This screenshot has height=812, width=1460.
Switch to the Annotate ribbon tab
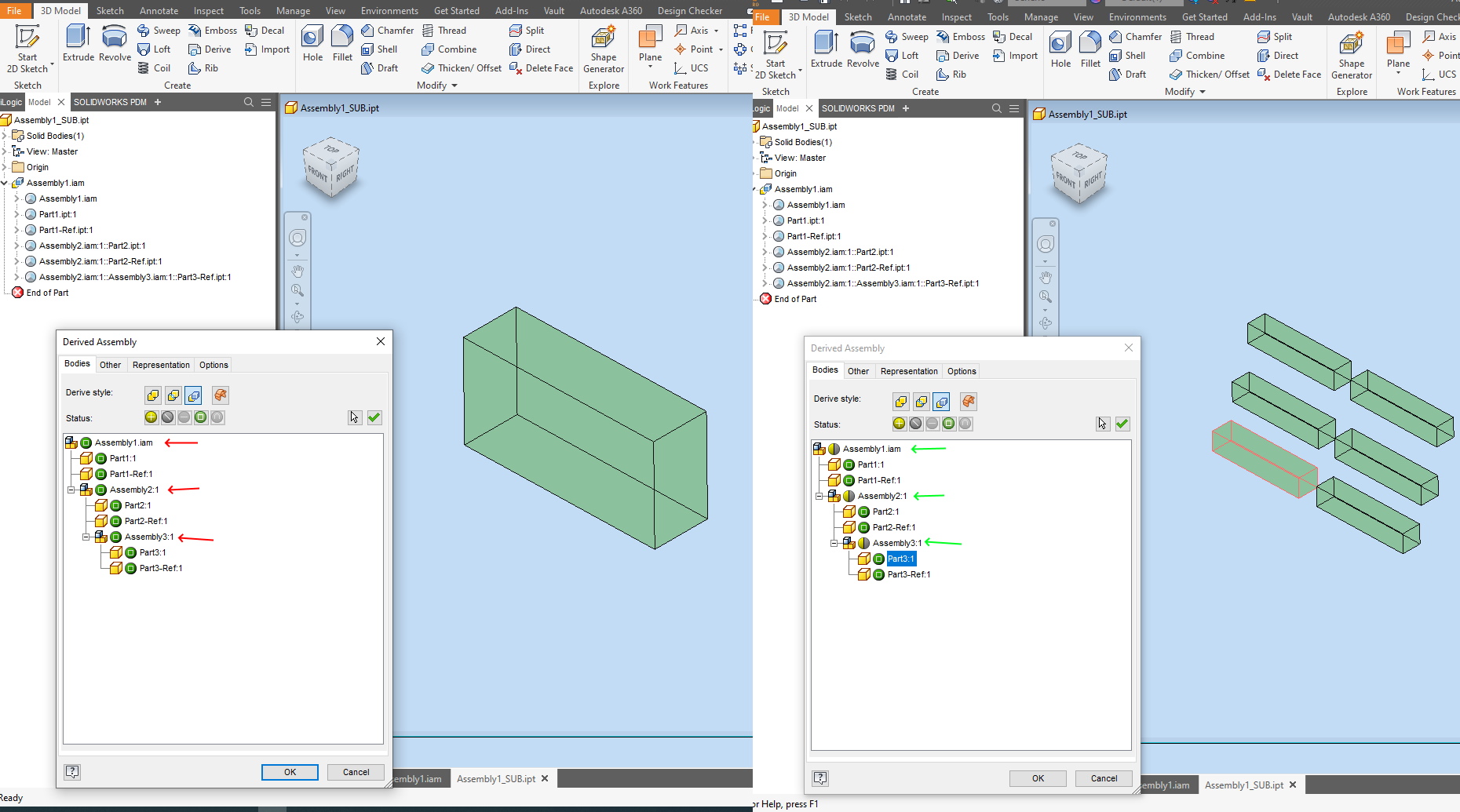click(x=159, y=10)
